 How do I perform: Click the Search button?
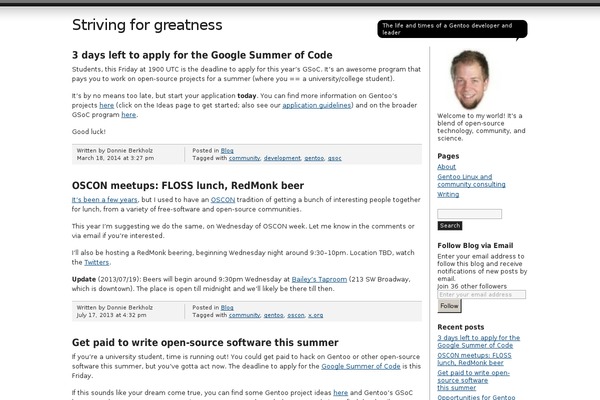450,226
